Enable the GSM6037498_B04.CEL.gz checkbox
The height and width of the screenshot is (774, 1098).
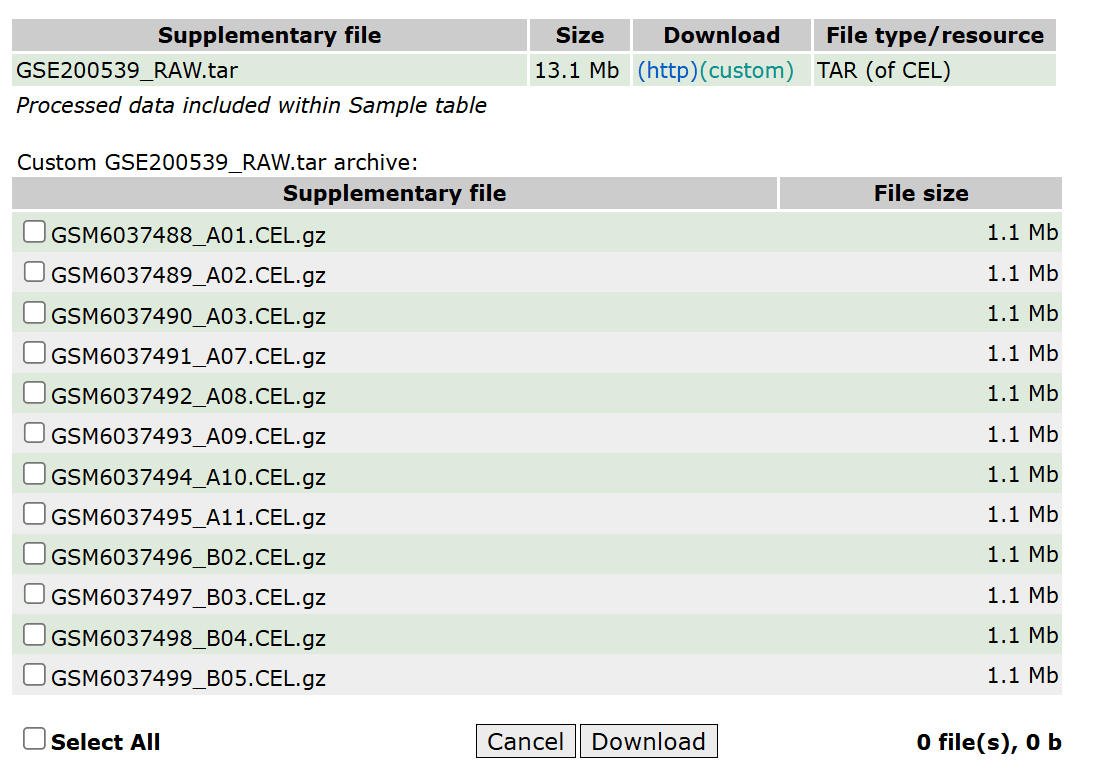pos(34,635)
